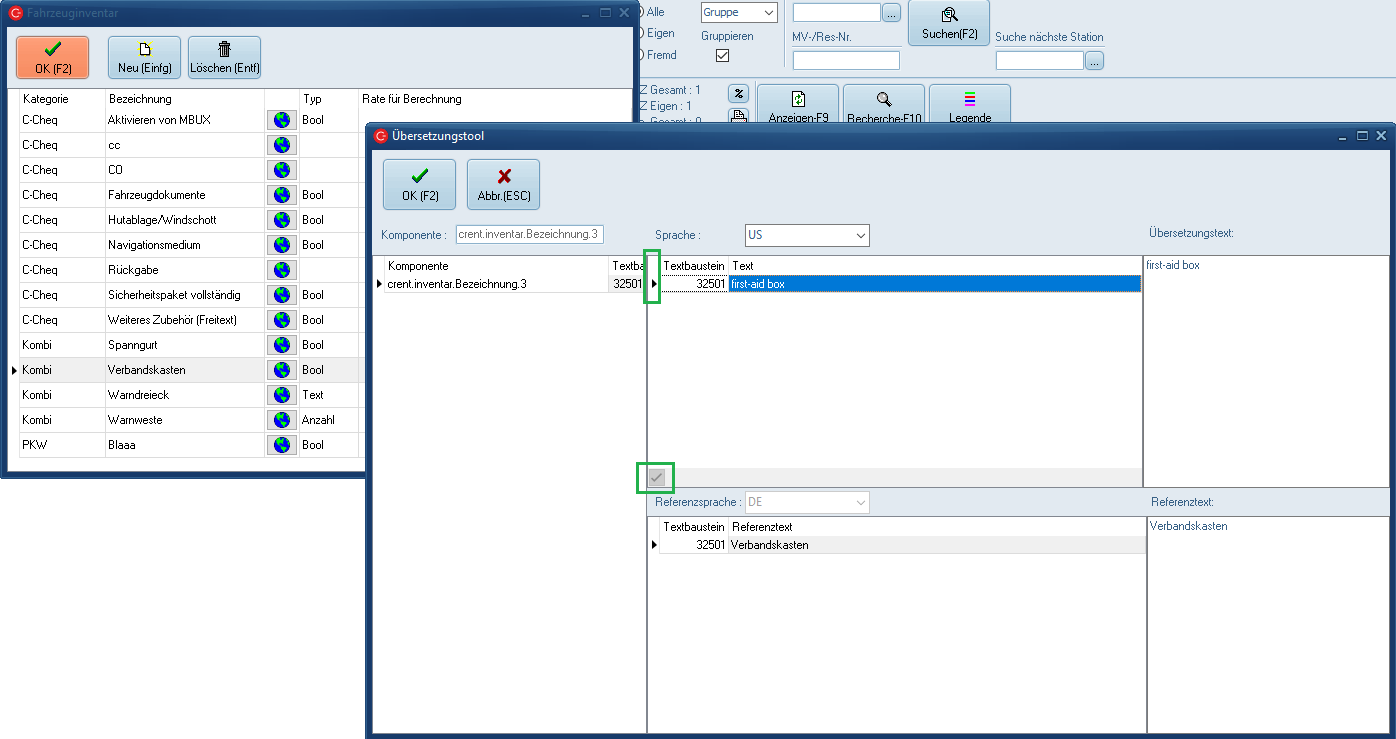Click the Komponente input field
1396x739 pixels.
[x=530, y=234]
